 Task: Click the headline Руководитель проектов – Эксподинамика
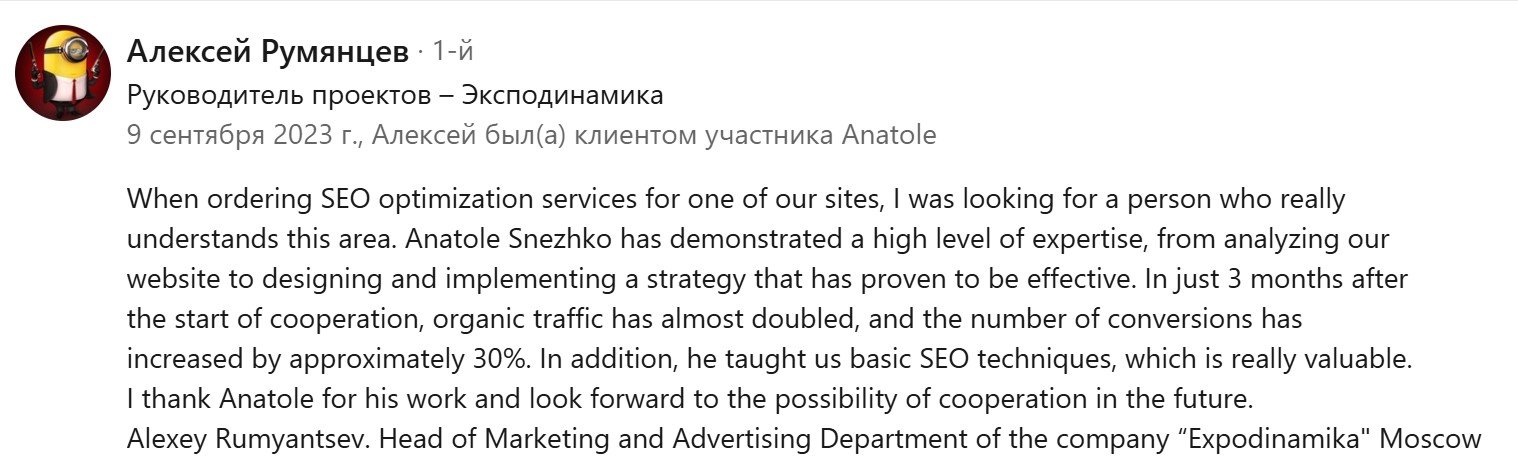pos(395,96)
